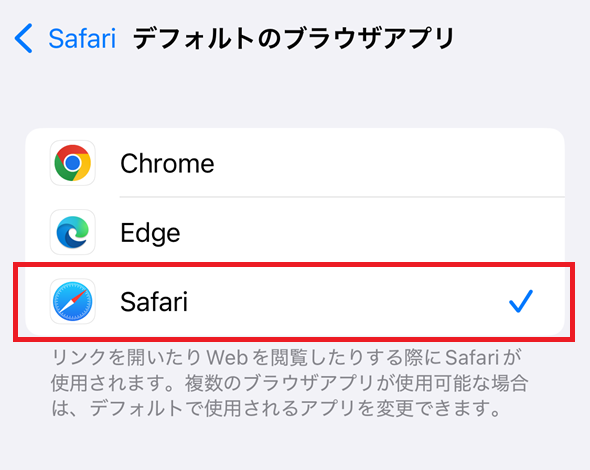Select Chrome as default browser
The image size is (590, 470).
tap(295, 163)
